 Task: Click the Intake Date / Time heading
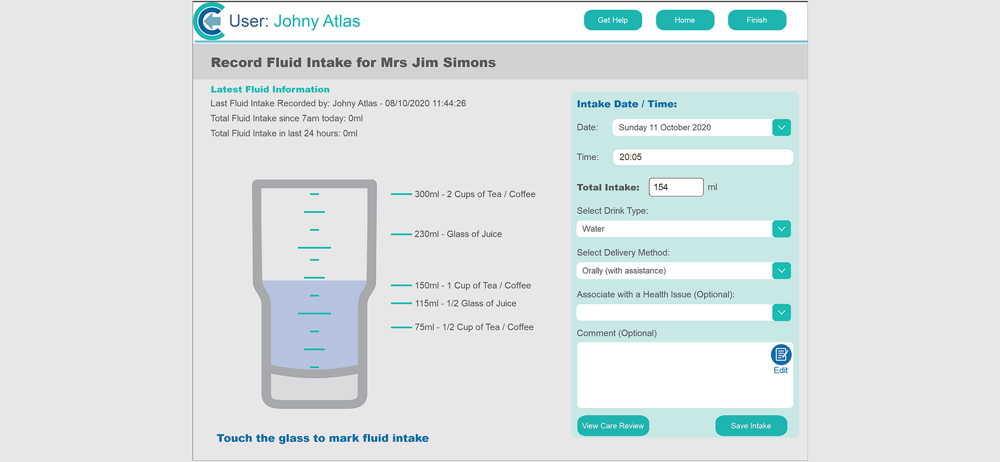(627, 104)
